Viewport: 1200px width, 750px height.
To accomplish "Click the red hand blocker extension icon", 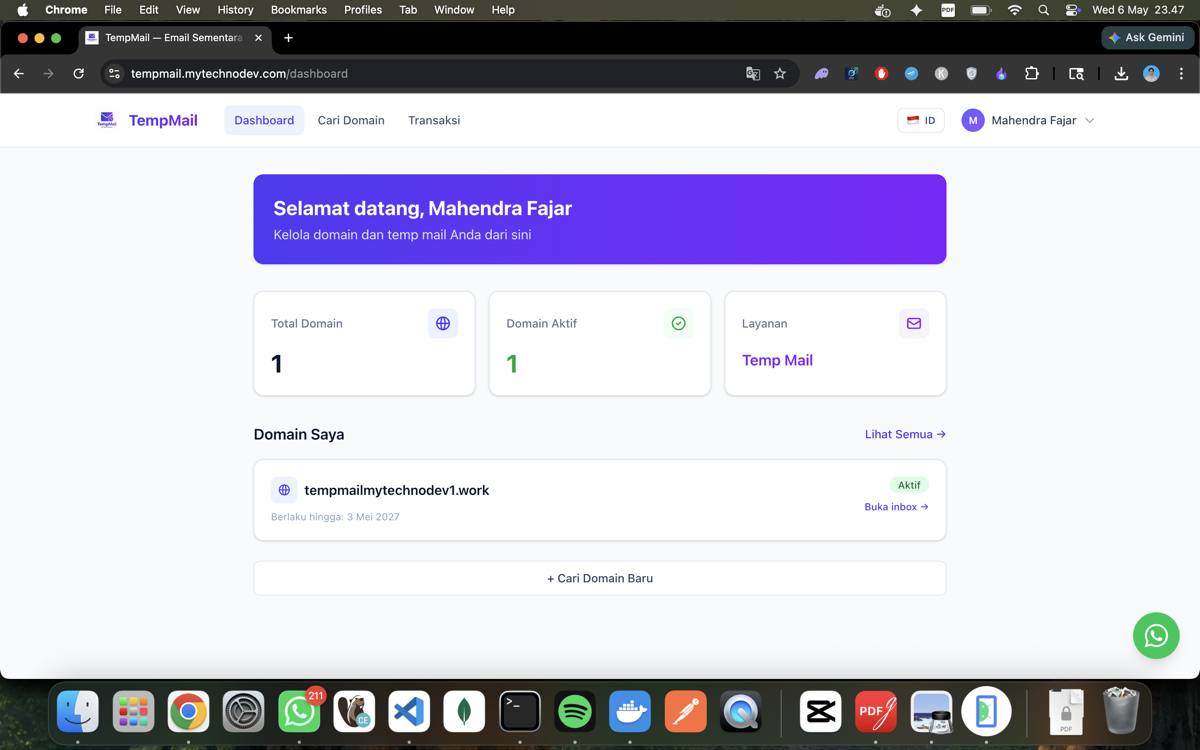I will point(881,73).
